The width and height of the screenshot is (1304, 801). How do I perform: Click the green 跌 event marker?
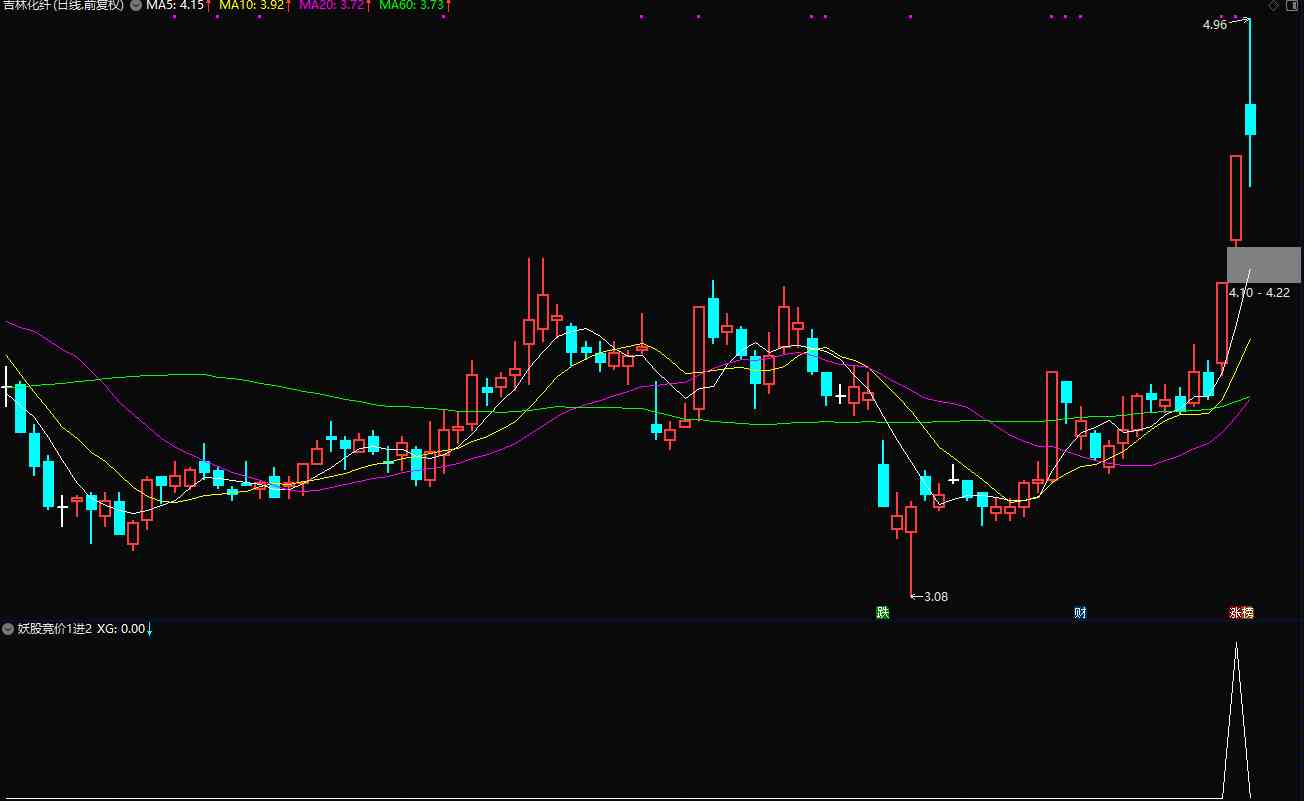click(x=882, y=612)
